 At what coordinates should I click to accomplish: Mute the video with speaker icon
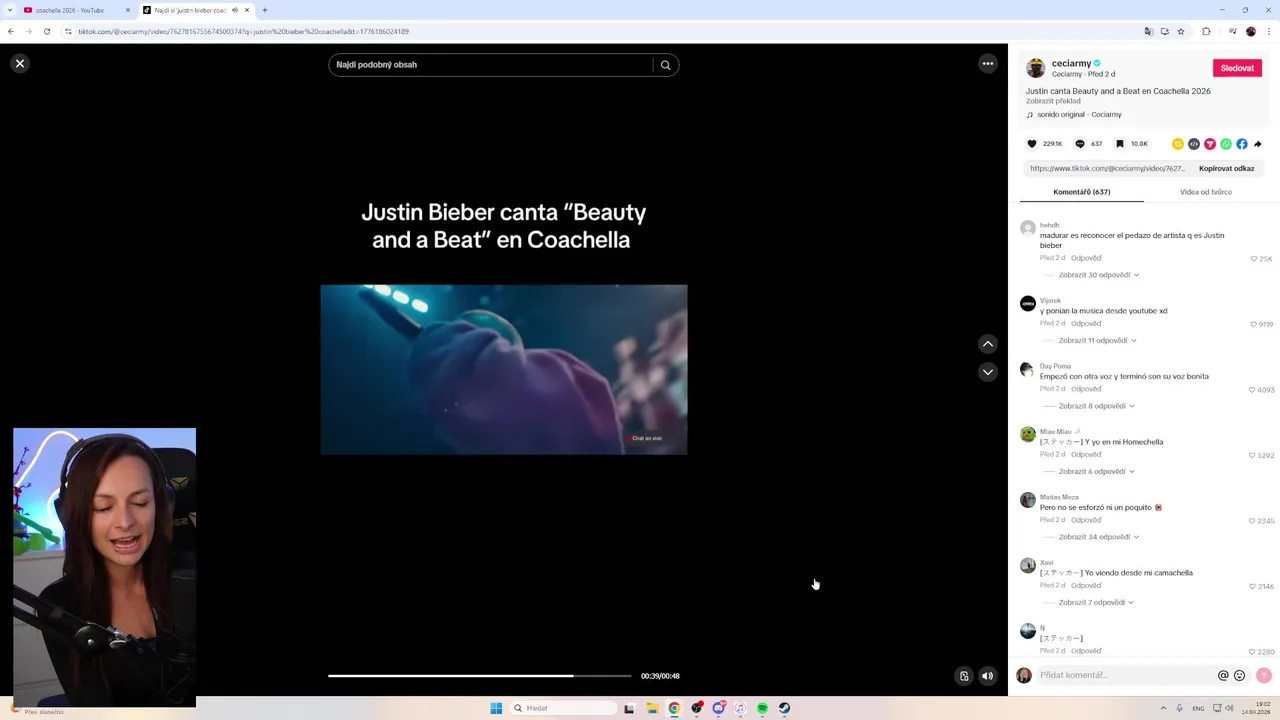click(x=988, y=676)
